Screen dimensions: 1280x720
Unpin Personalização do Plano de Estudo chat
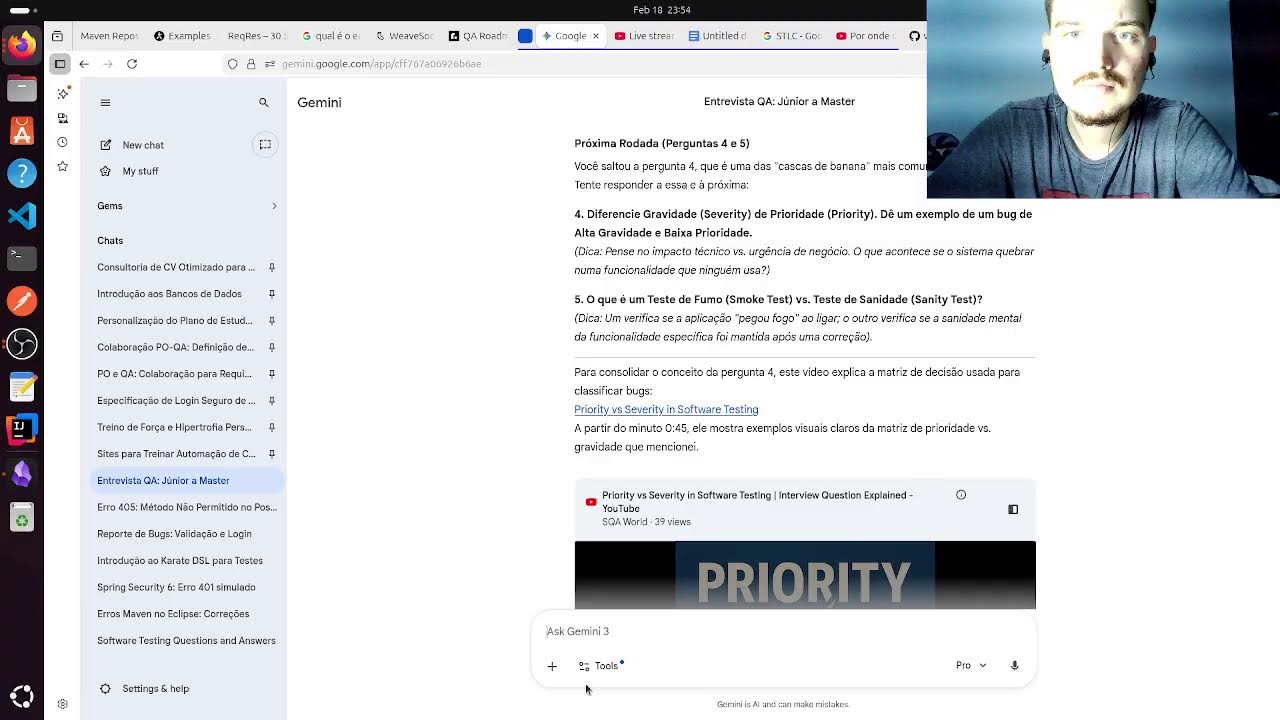[272, 320]
